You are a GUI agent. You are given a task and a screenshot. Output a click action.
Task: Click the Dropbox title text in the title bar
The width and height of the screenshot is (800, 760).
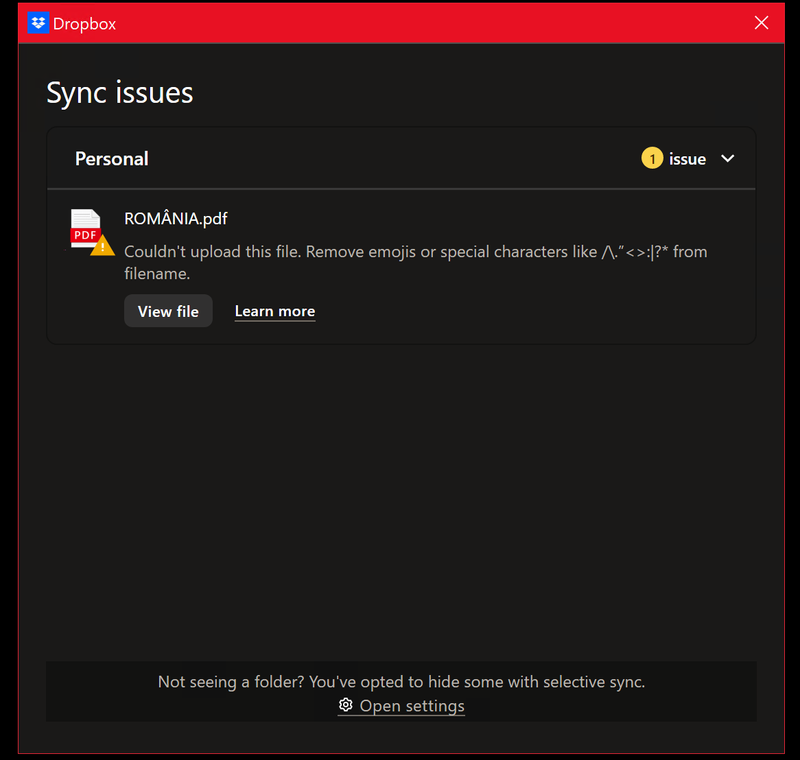click(84, 23)
